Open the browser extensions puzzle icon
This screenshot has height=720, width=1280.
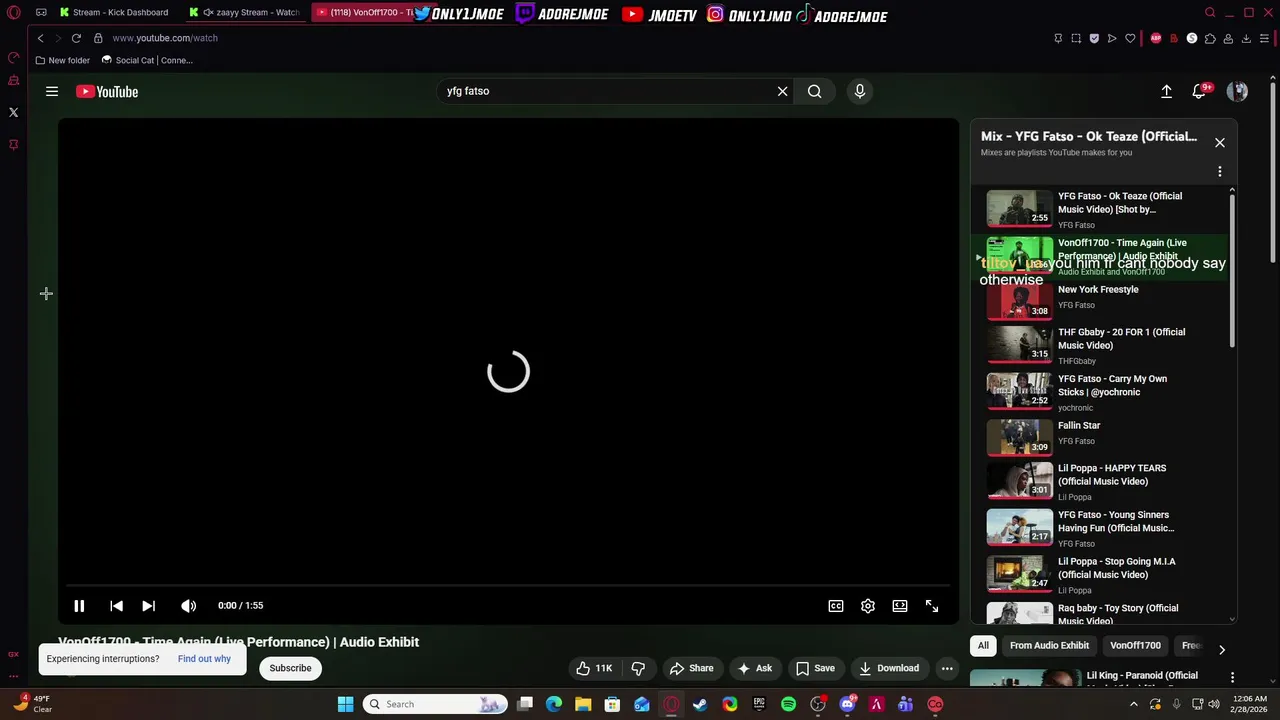coord(1210,38)
